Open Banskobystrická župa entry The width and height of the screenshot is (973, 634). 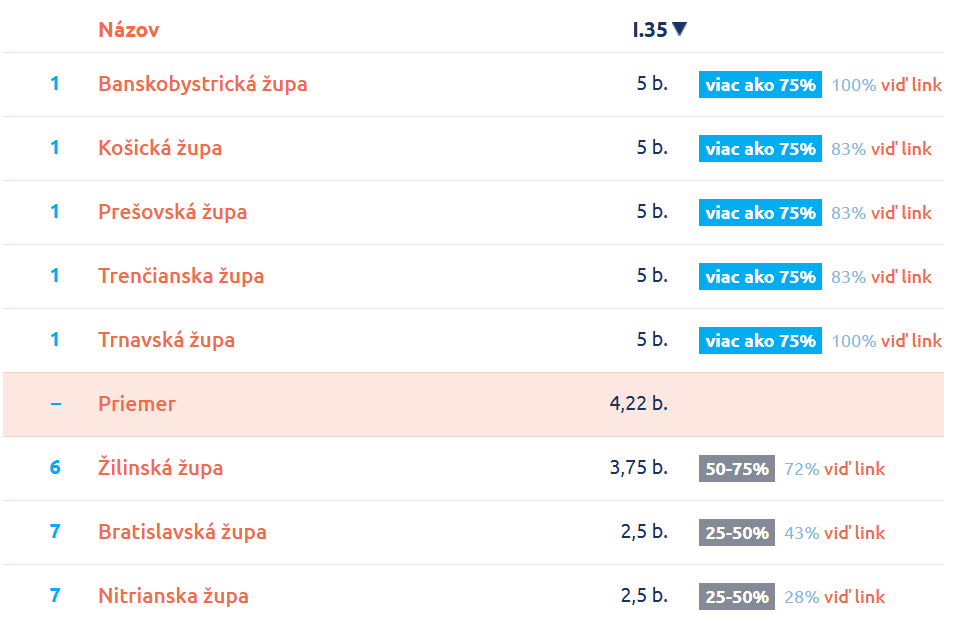tap(203, 84)
